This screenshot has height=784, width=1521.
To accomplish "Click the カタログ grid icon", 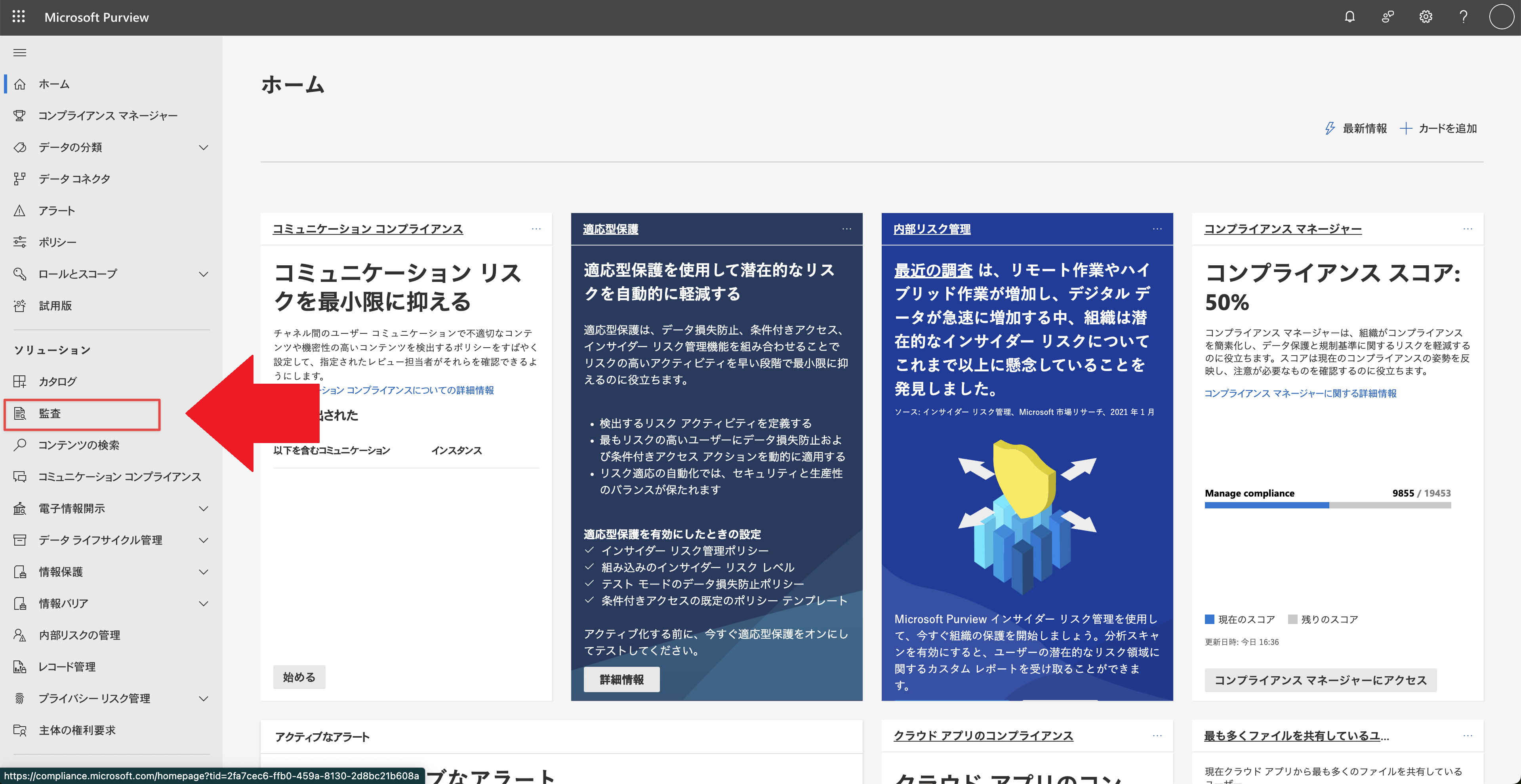I will [20, 382].
